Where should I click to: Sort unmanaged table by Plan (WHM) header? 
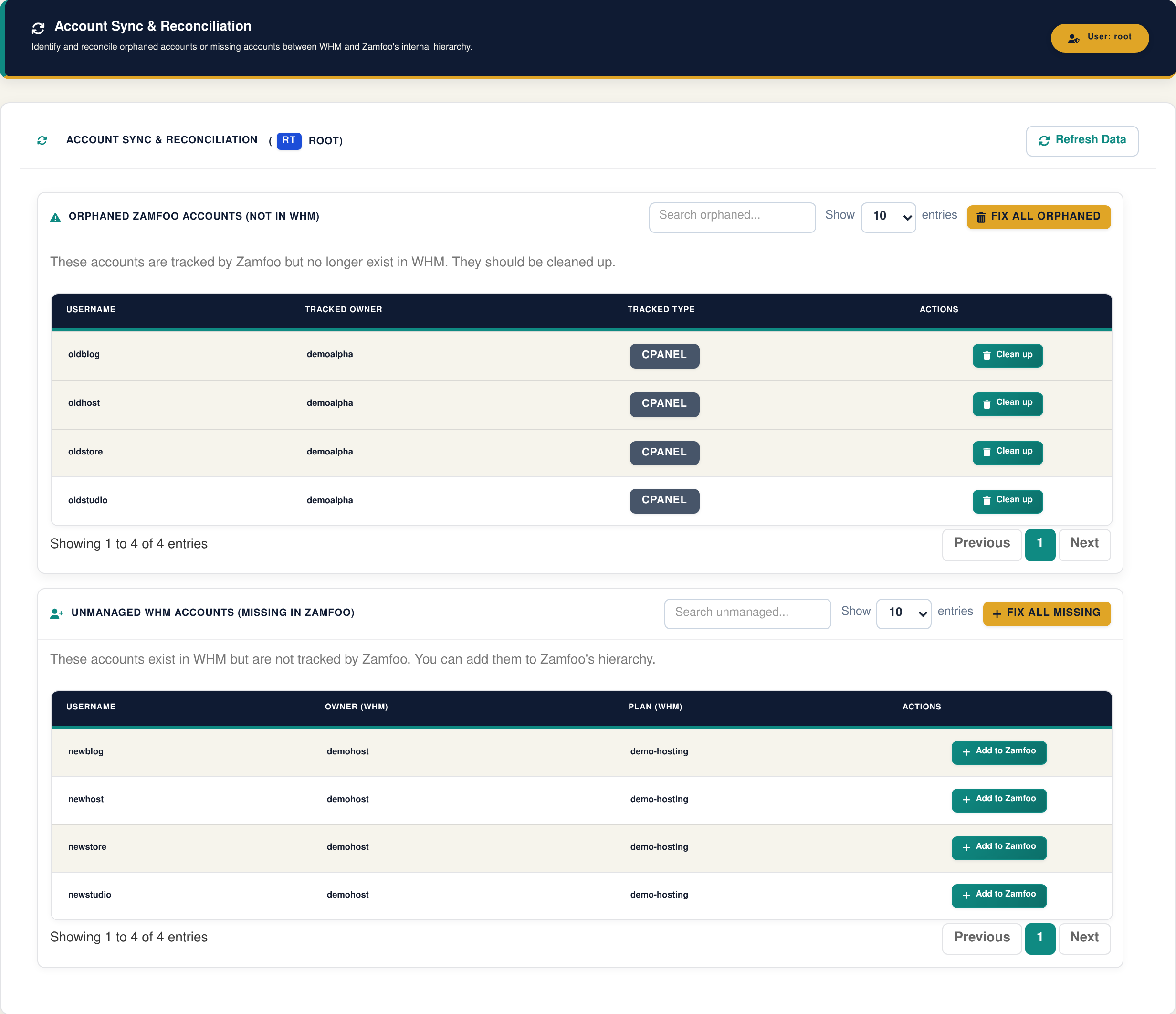pyautogui.click(x=655, y=706)
